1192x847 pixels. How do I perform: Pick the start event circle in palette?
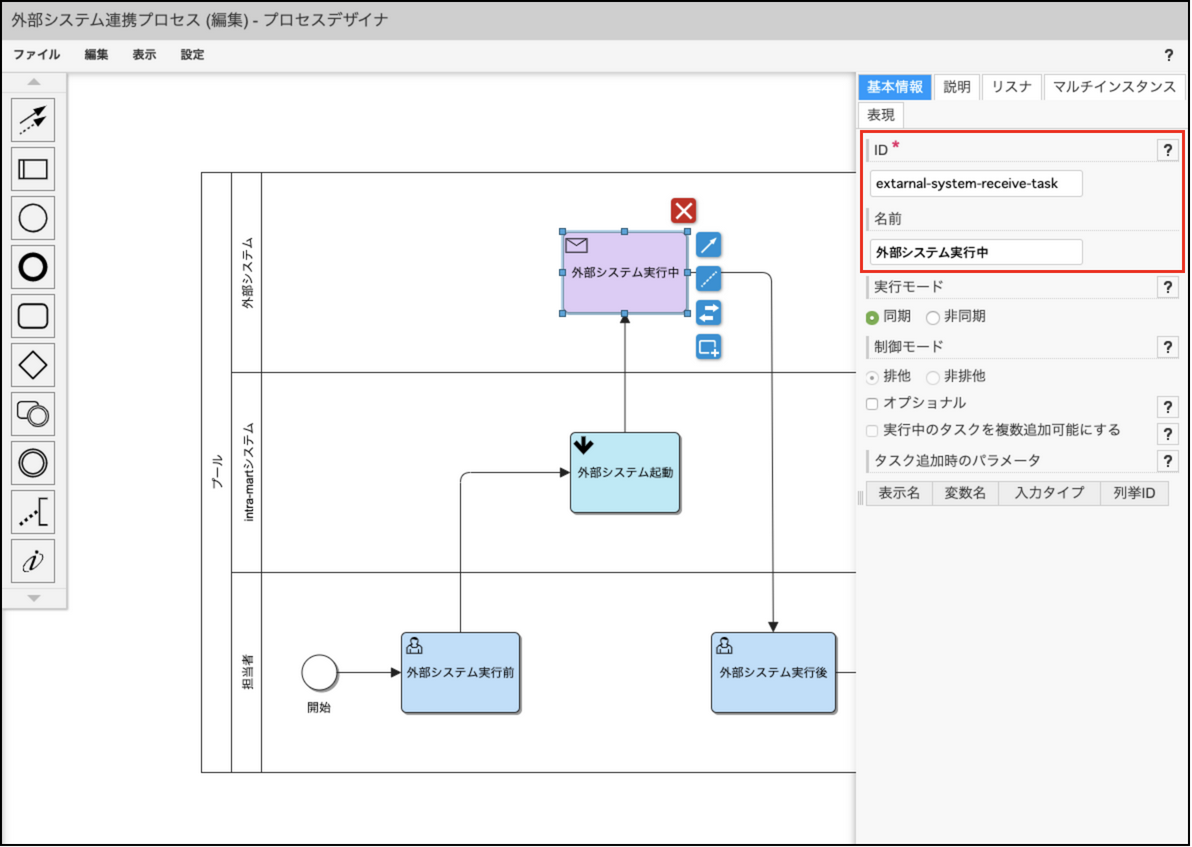[x=33, y=218]
